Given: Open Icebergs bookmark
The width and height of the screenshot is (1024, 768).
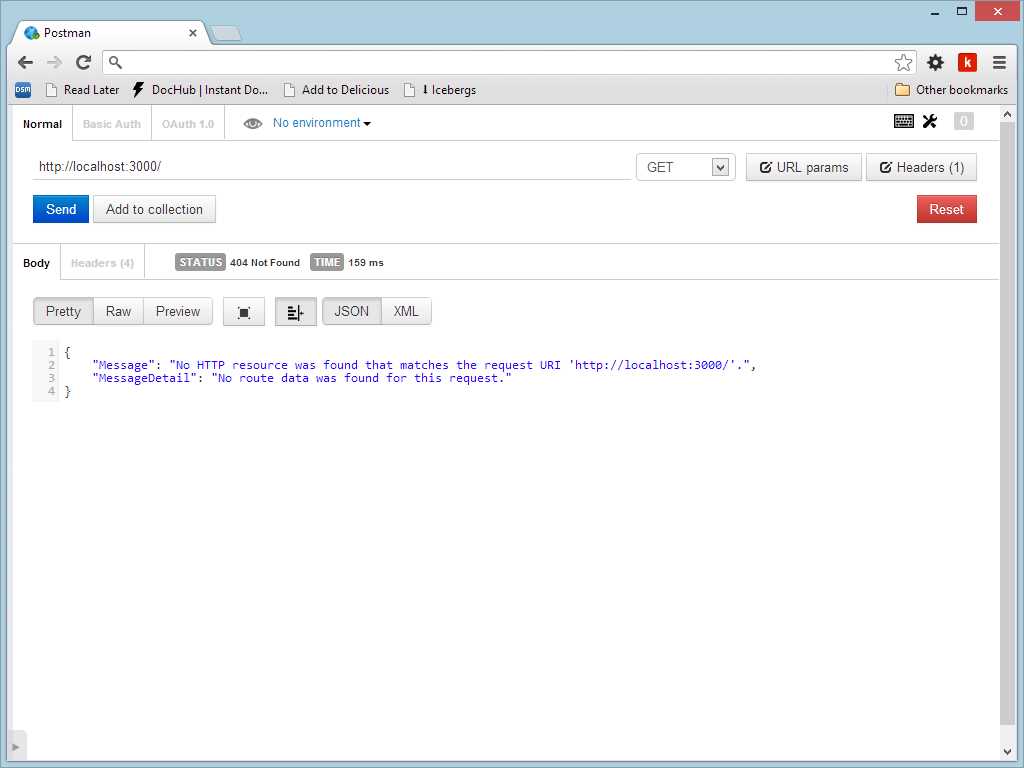Looking at the screenshot, I should pos(440,90).
